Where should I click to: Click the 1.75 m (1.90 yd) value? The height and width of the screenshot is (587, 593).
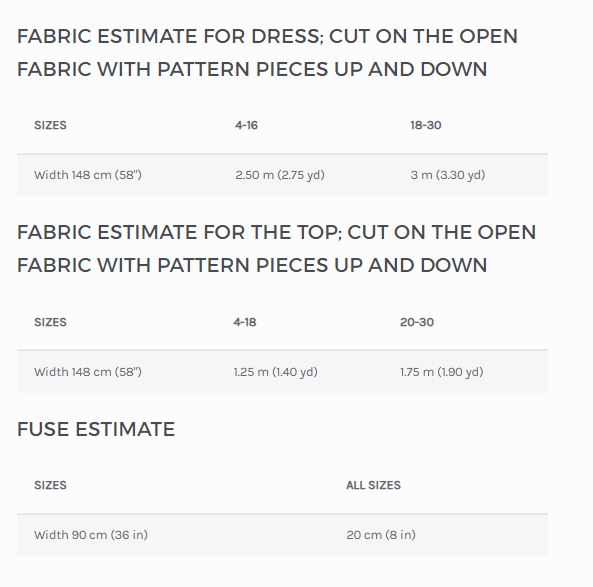442,372
